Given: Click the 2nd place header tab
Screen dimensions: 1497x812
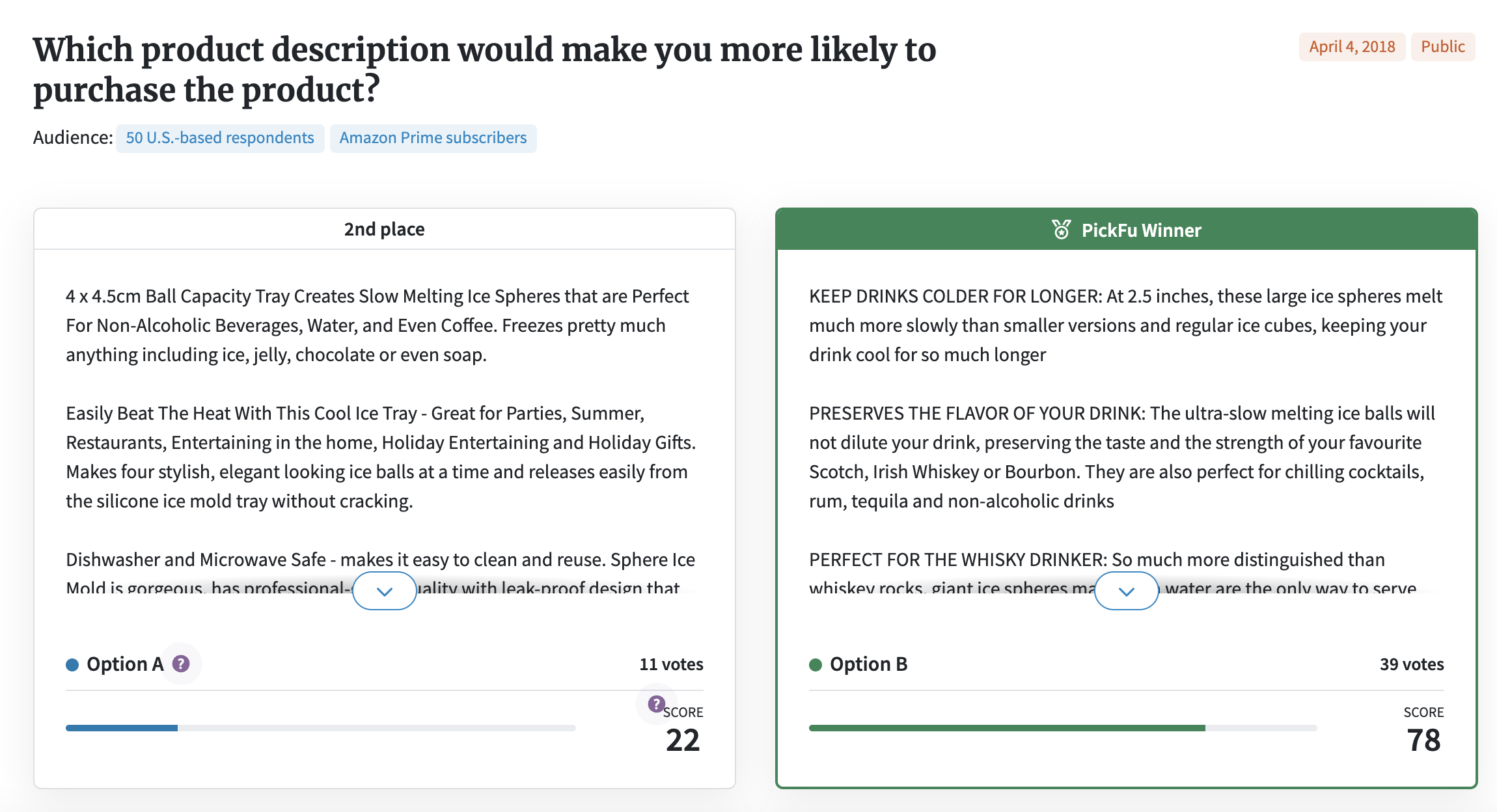Looking at the screenshot, I should [384, 229].
